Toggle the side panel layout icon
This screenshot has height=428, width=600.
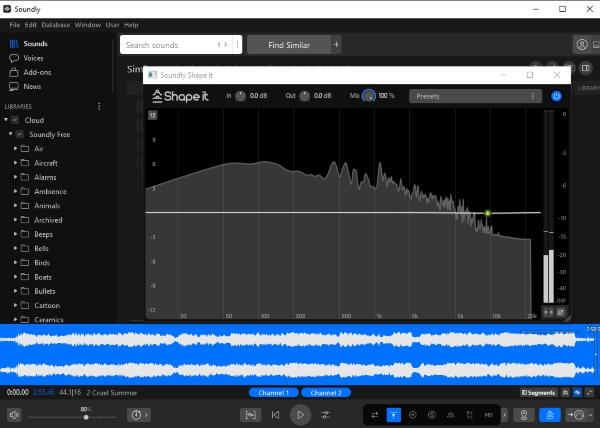pos(585,68)
